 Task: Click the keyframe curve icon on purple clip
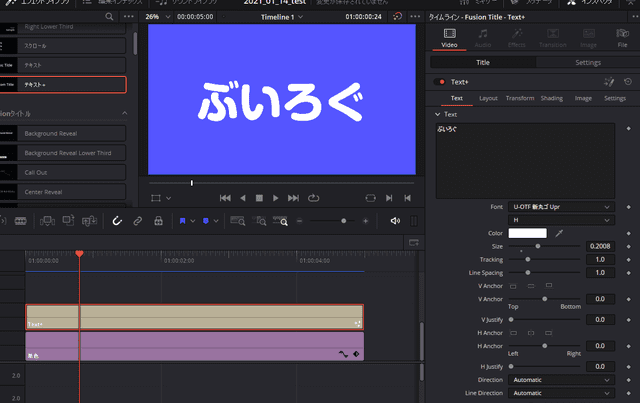point(343,354)
